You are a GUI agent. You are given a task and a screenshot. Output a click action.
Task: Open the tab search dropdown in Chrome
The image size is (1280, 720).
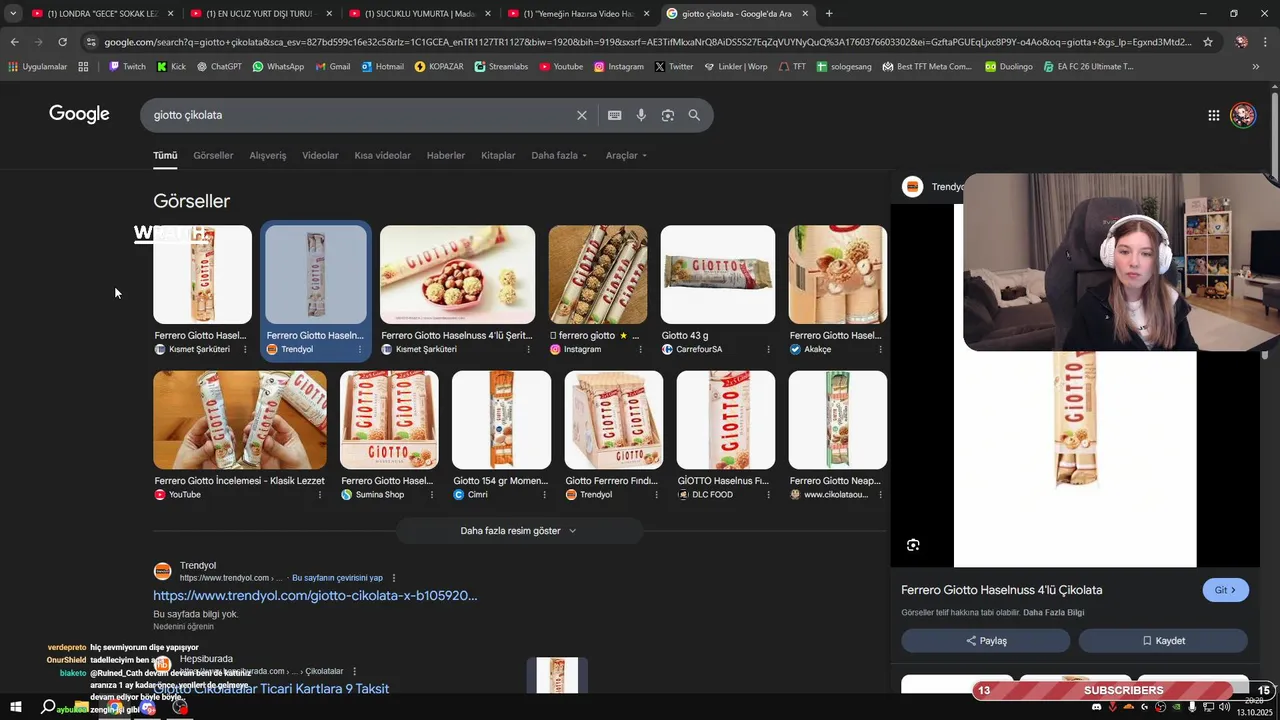tap(13, 14)
